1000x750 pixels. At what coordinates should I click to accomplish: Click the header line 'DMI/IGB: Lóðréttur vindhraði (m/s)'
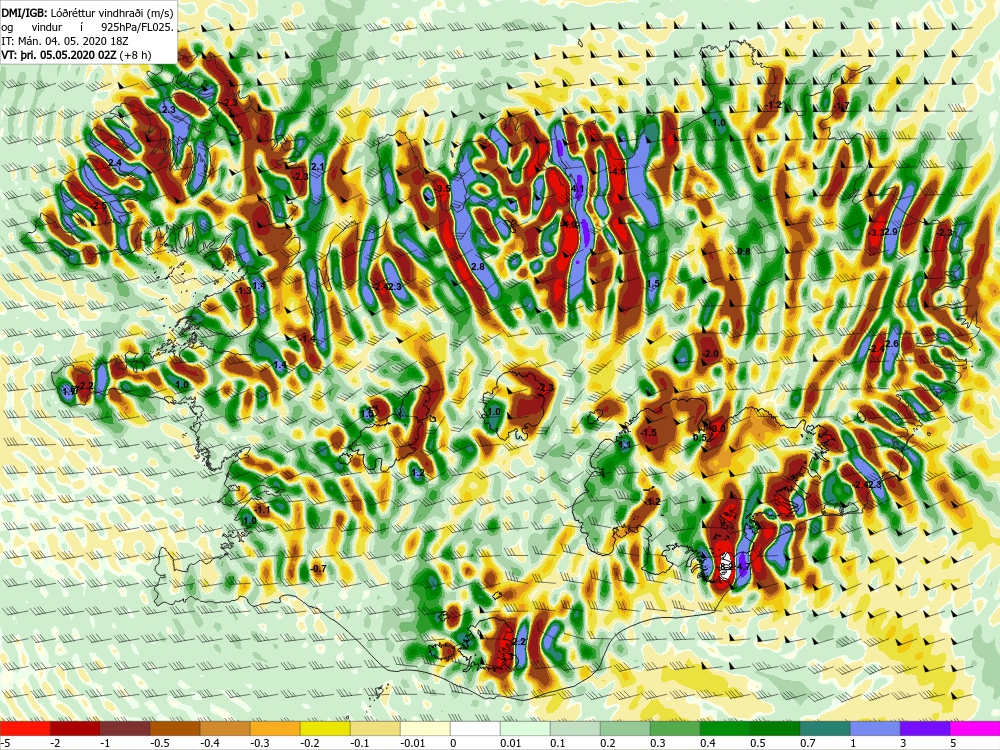(x=87, y=12)
